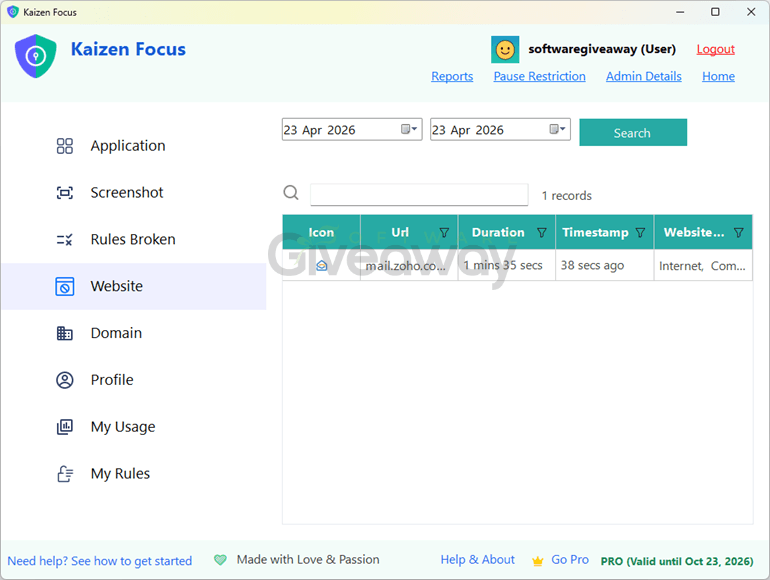Click the Application grid icon in sidebar

[x=65, y=146]
